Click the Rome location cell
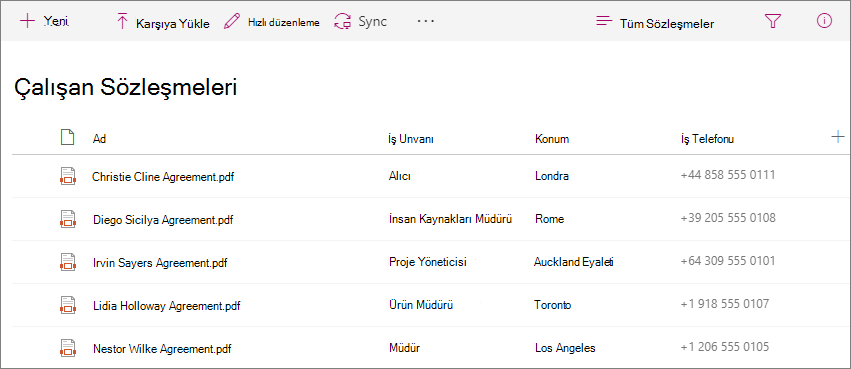851x369 pixels. (549, 219)
